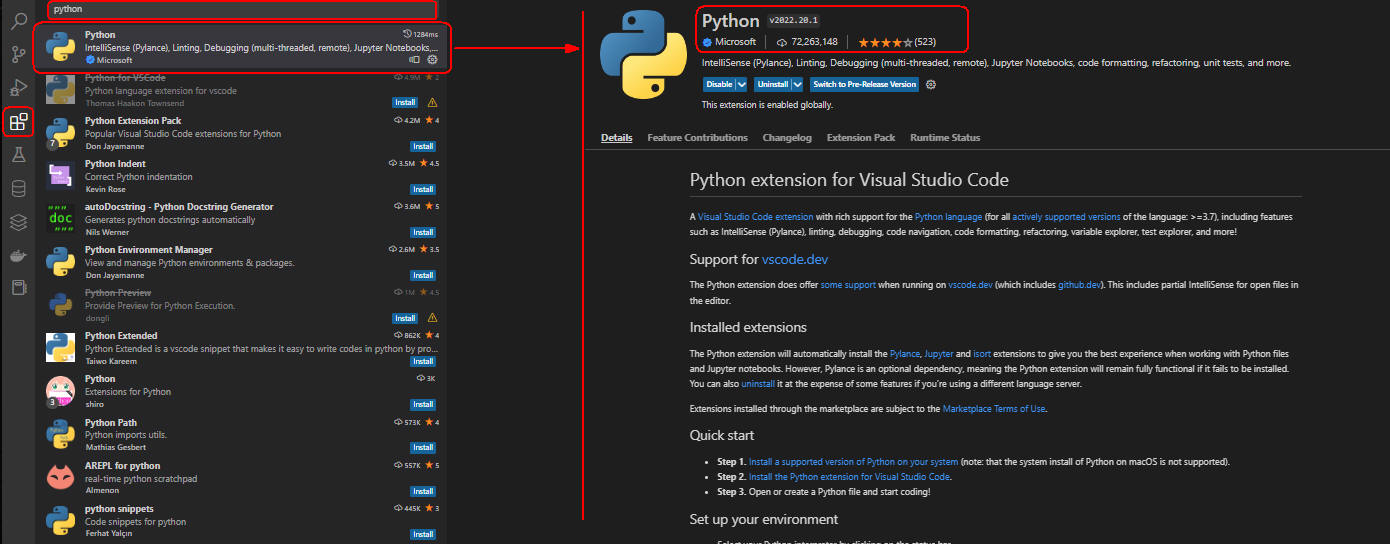Install the Python Extension Pack
This screenshot has height=544, width=1390.
click(423, 146)
